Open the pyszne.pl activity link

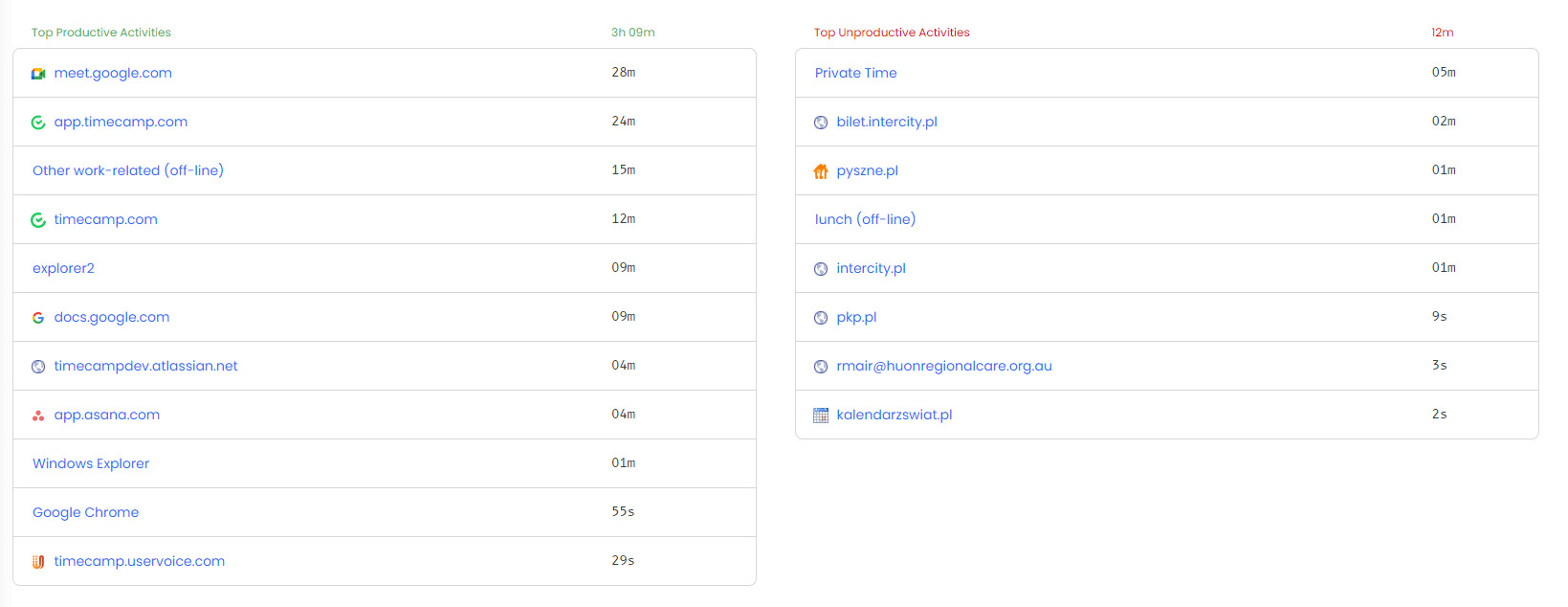coord(868,171)
